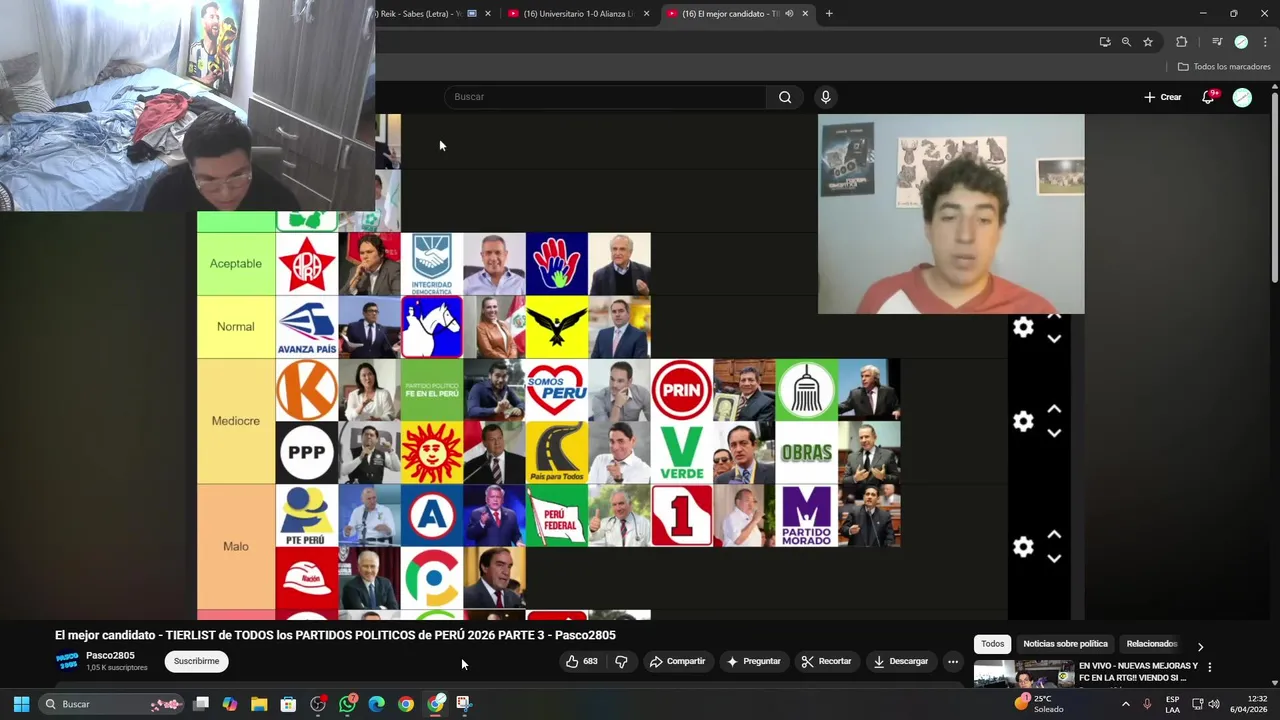
Task: Click the Aceptable tier label
Action: point(236,264)
